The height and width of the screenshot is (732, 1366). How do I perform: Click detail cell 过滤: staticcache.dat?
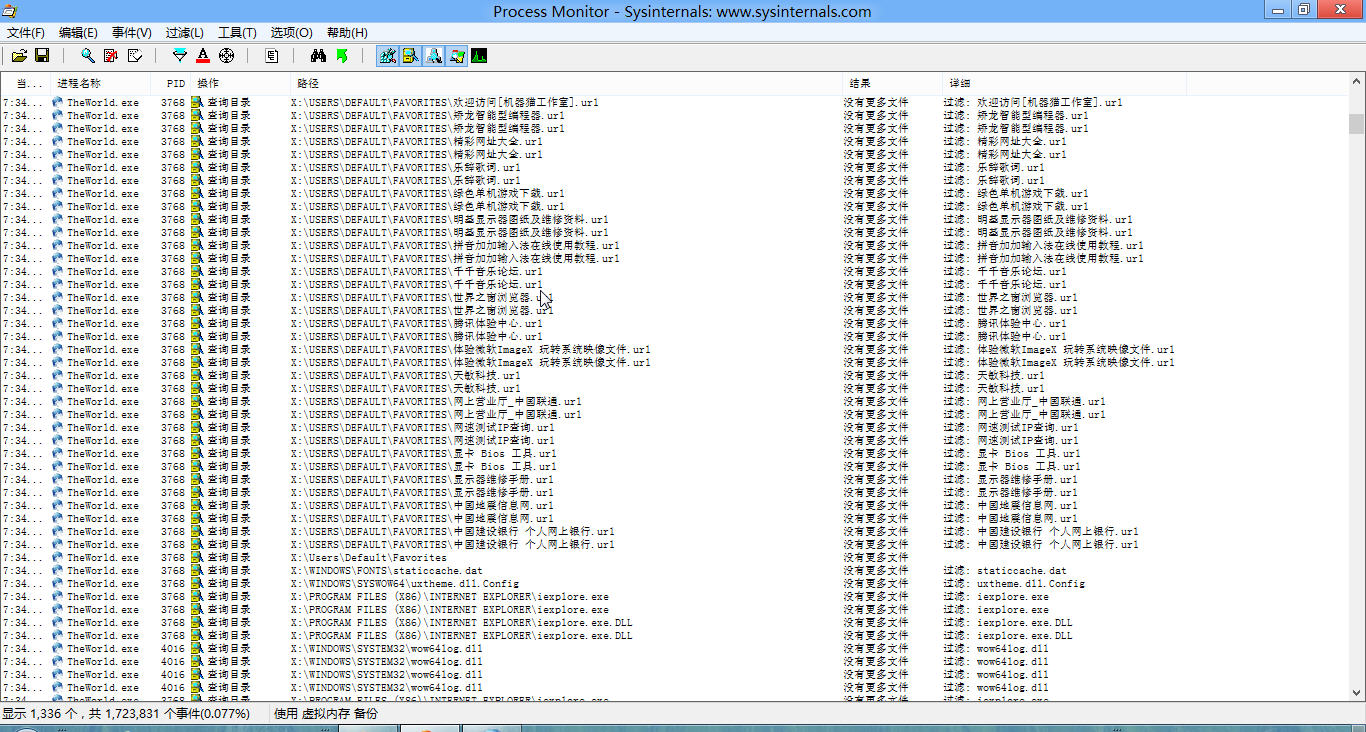click(x=1005, y=570)
